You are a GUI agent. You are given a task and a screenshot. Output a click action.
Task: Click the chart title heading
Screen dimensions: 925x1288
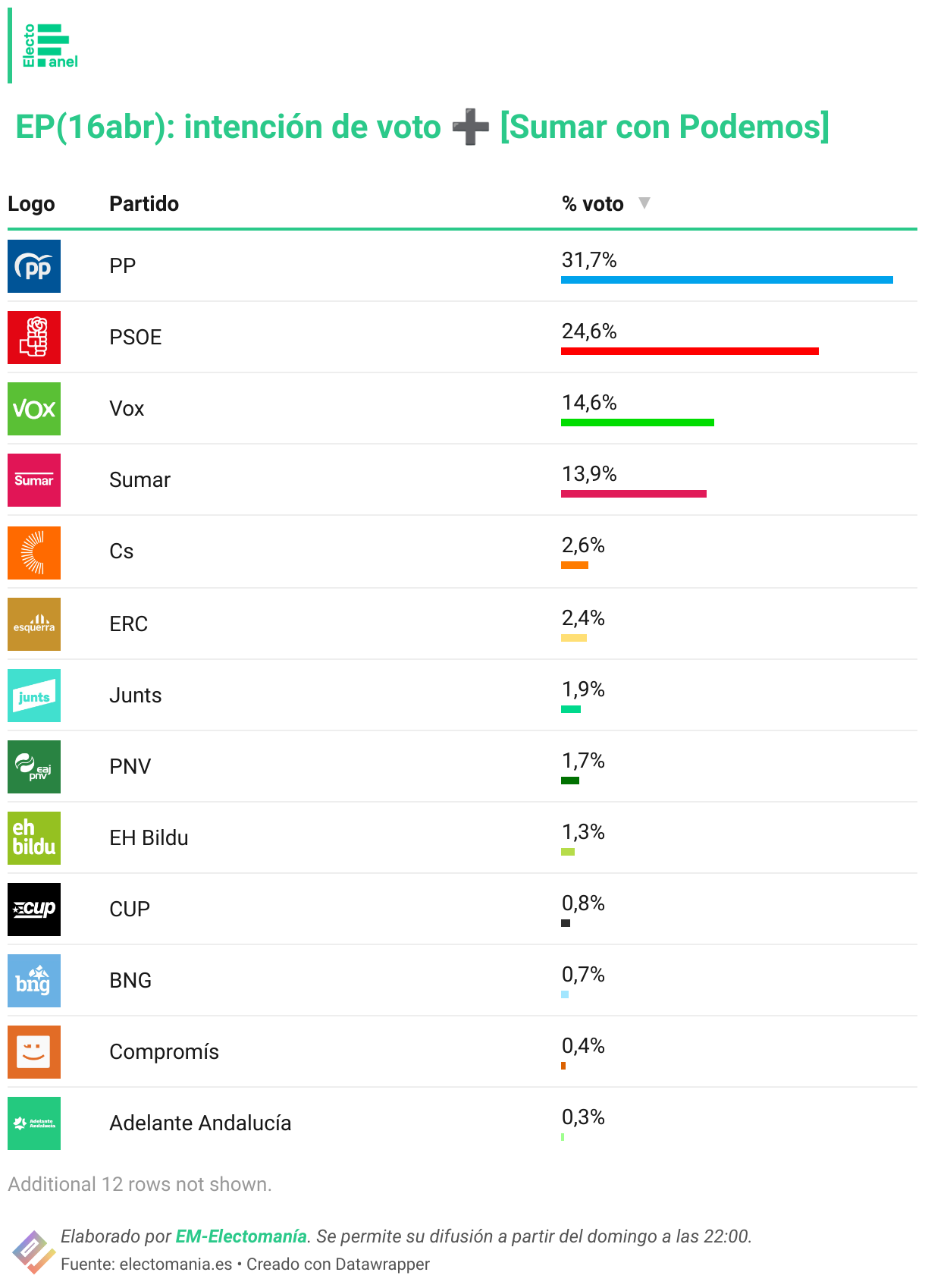(x=422, y=127)
